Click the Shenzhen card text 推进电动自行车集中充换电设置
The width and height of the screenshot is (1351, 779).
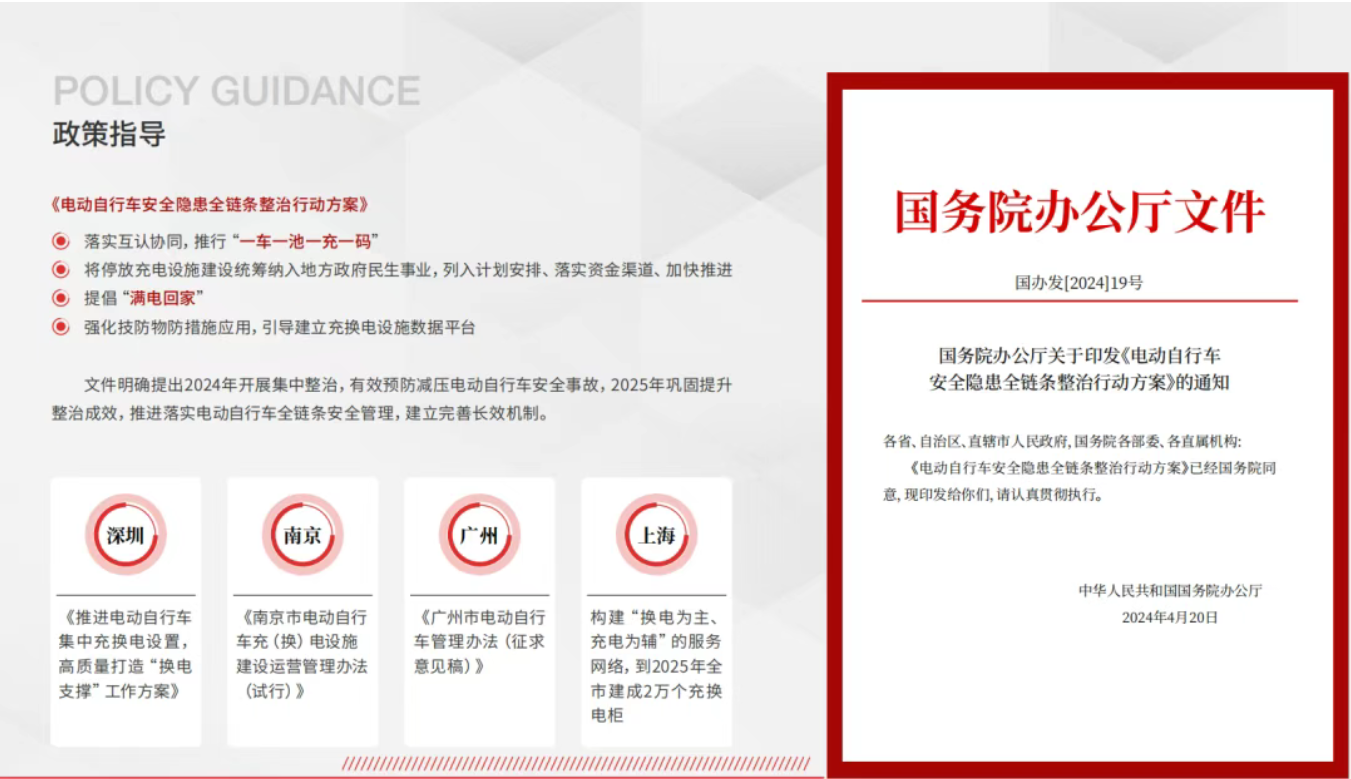coord(125,654)
